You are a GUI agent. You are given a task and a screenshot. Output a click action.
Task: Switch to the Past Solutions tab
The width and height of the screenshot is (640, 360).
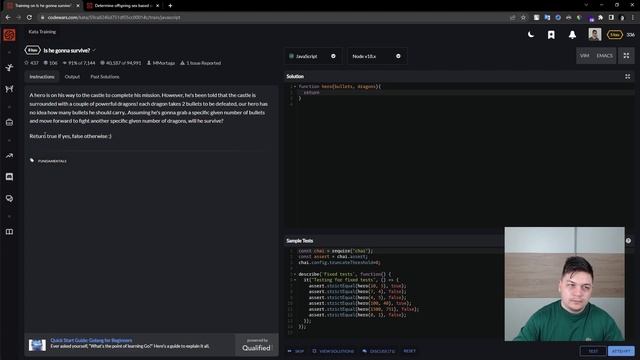tap(105, 77)
